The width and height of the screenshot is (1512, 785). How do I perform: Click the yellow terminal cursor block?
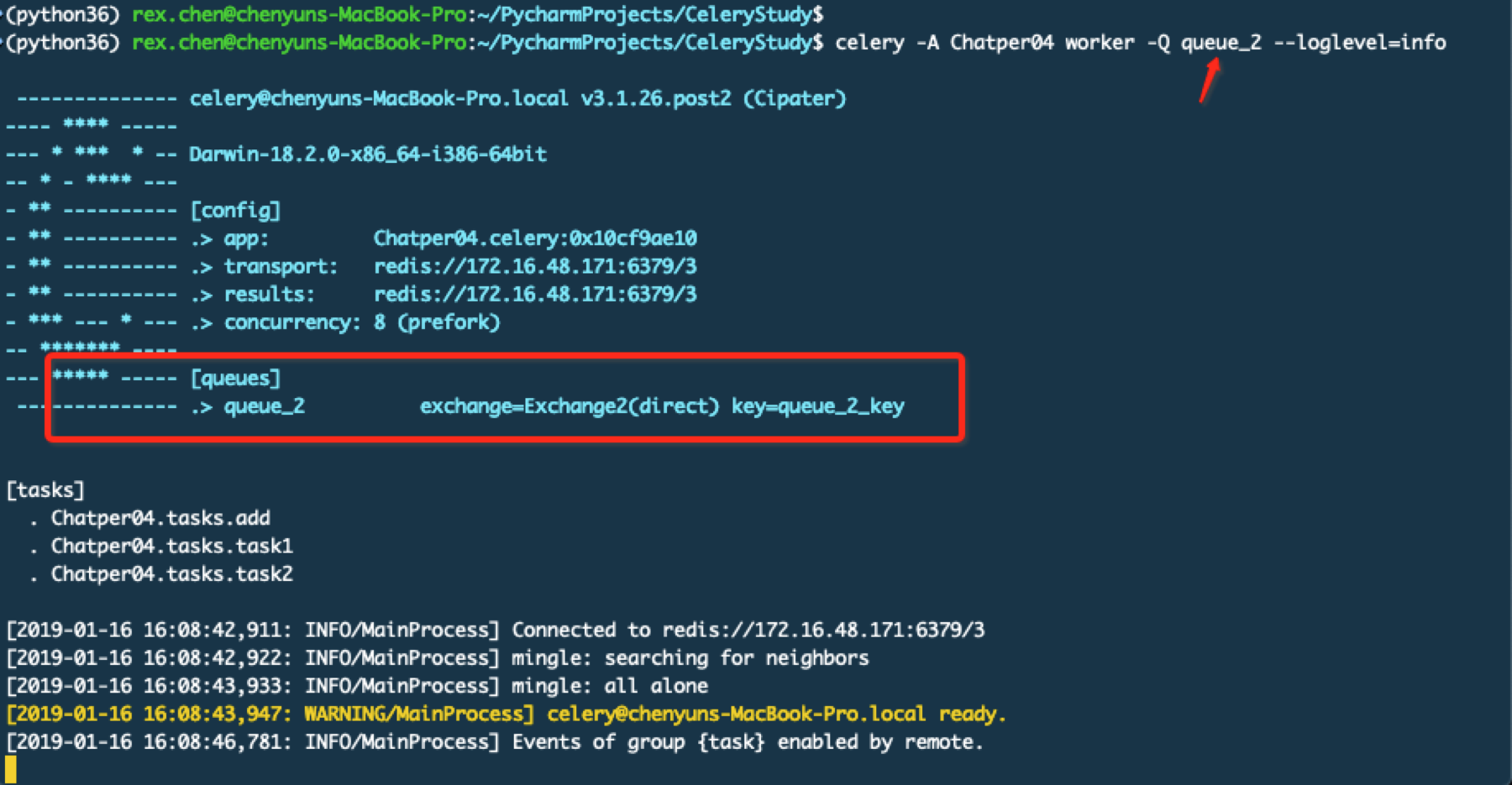click(x=11, y=769)
